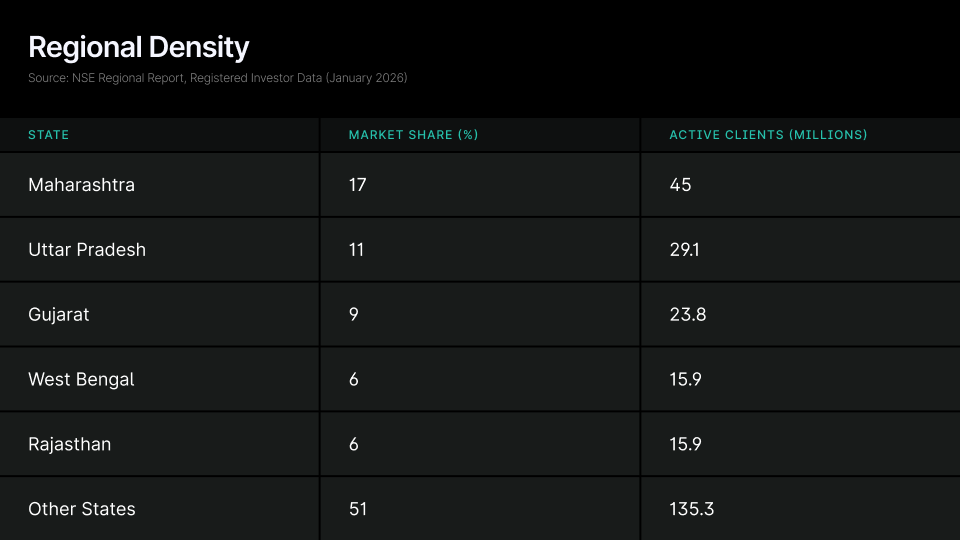Select Maharashtra's active clients value 45
960x540 pixels.
point(680,185)
